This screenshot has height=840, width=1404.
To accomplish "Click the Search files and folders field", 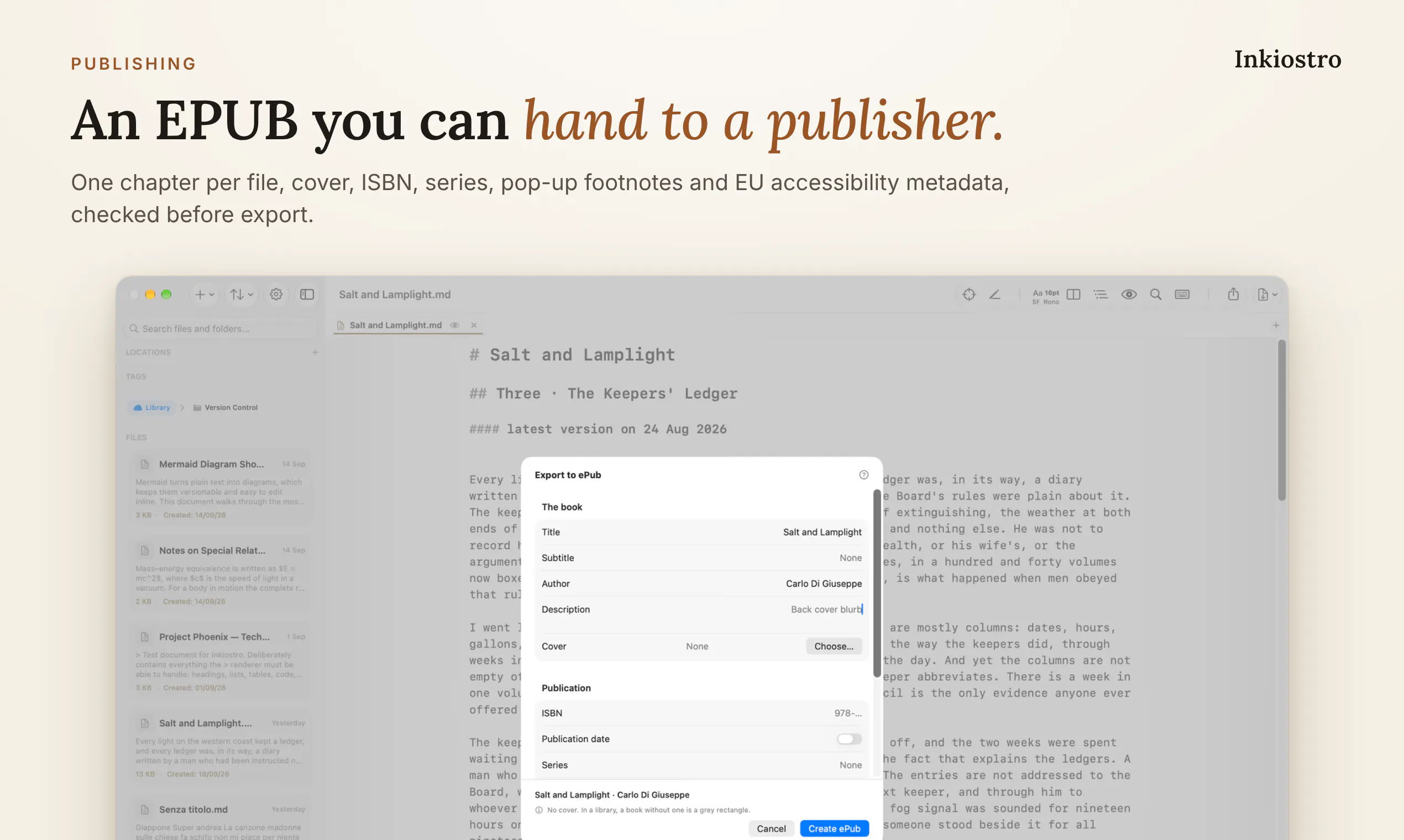I will 220,328.
